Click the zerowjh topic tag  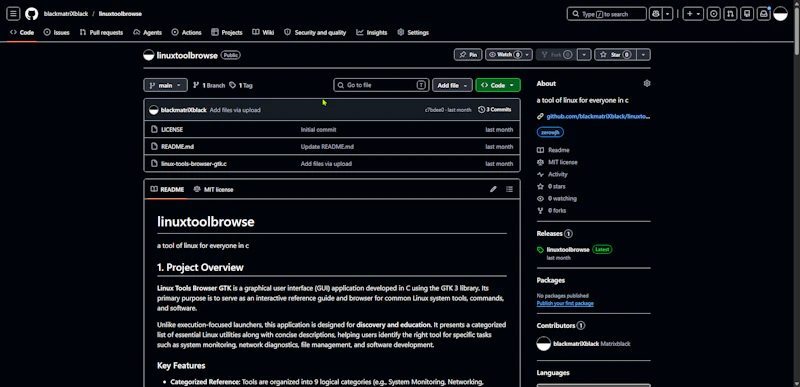pos(550,132)
